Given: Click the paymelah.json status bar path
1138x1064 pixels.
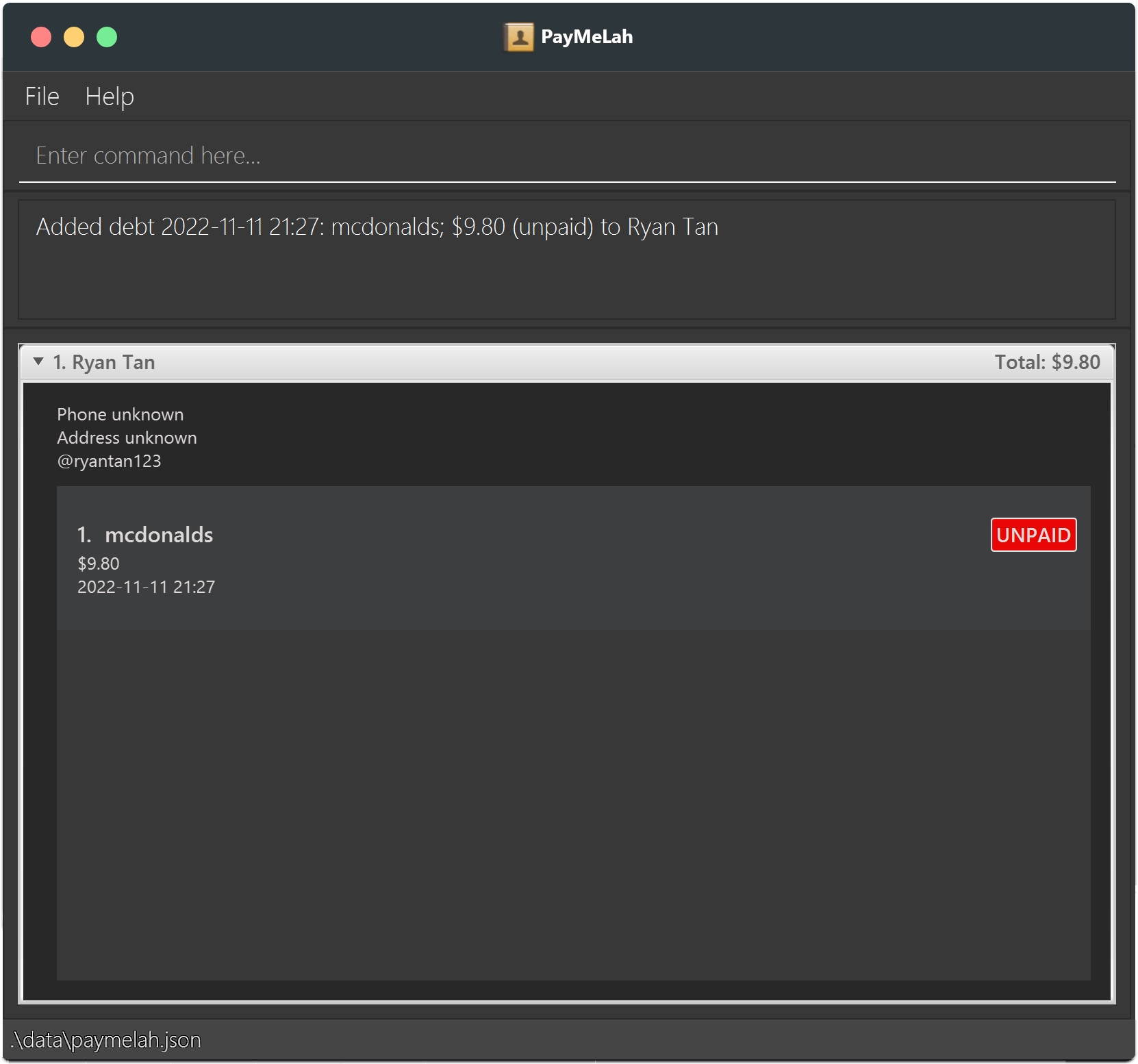Looking at the screenshot, I should click(x=106, y=1040).
